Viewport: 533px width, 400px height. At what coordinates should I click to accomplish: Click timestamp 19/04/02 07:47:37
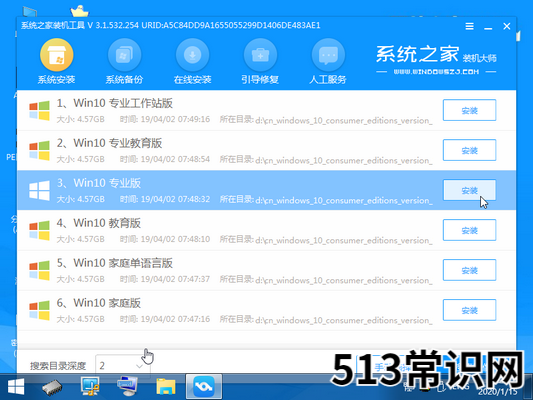175,279
